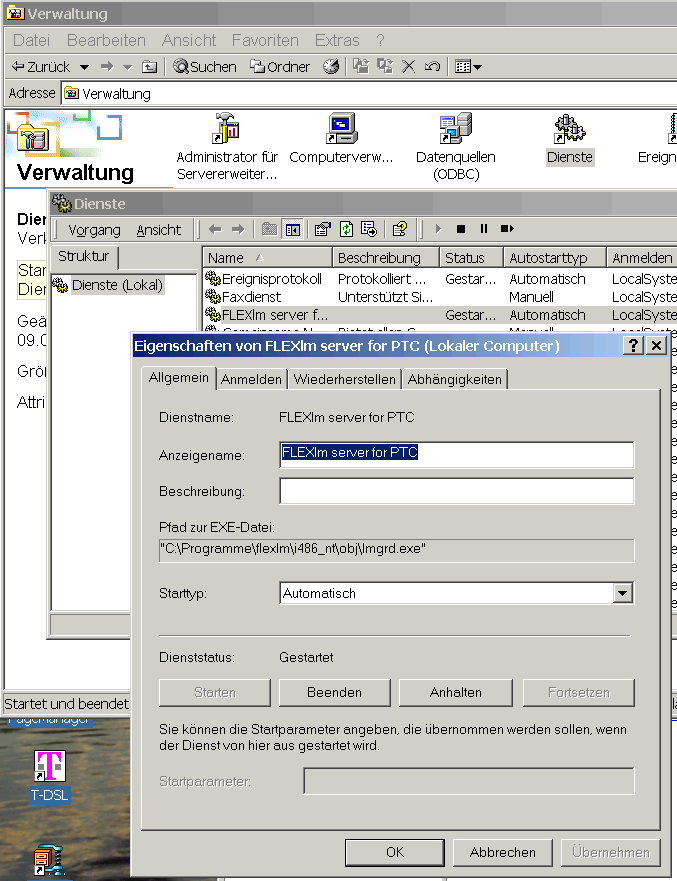
Task: Click the Adresse bar showing Verwaltung
Action: pos(369,93)
